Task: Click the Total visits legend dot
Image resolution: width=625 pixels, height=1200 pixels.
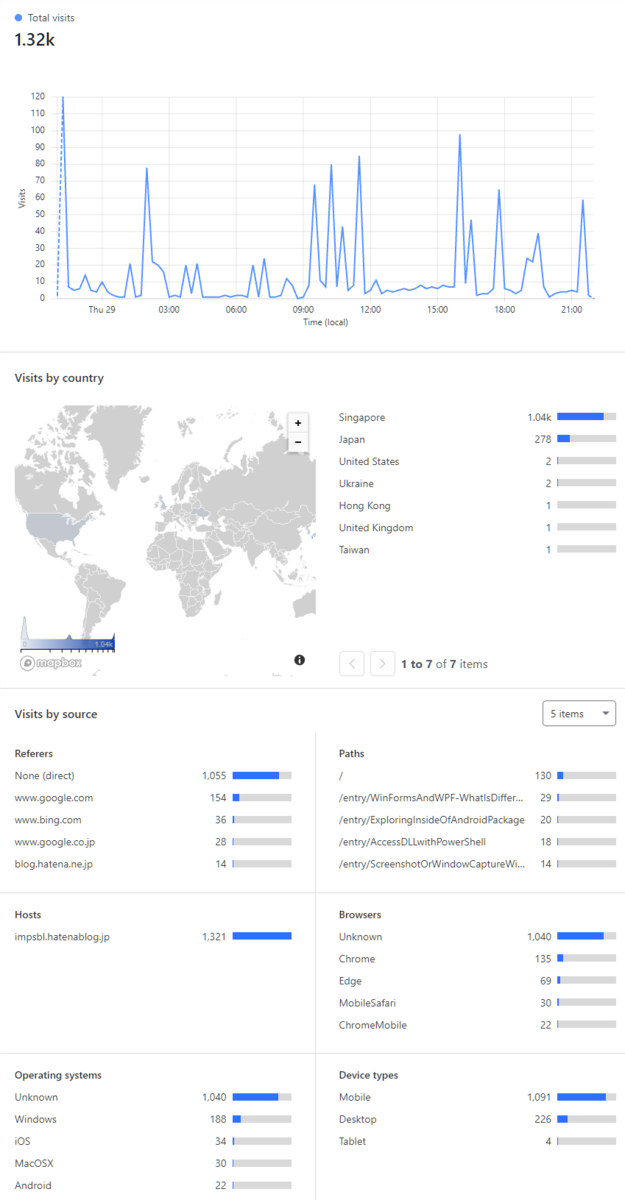Action: coord(18,18)
